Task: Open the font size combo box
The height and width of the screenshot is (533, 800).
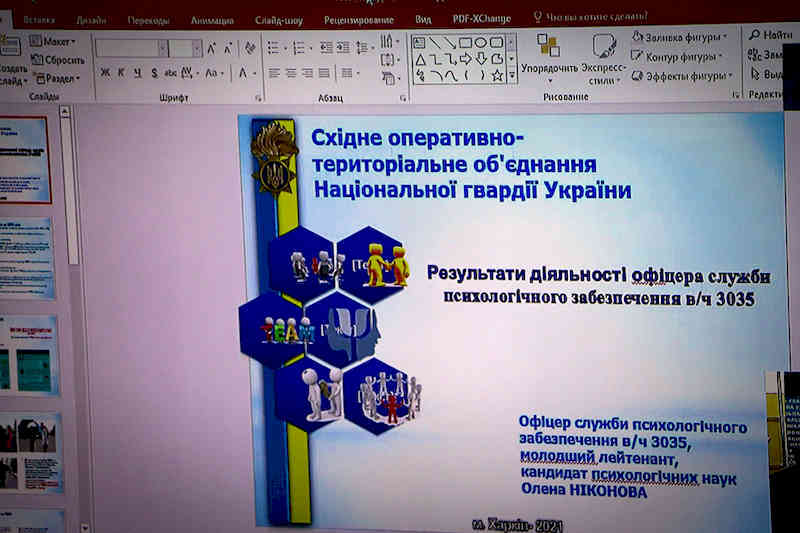Action: pyautogui.click(x=185, y=49)
